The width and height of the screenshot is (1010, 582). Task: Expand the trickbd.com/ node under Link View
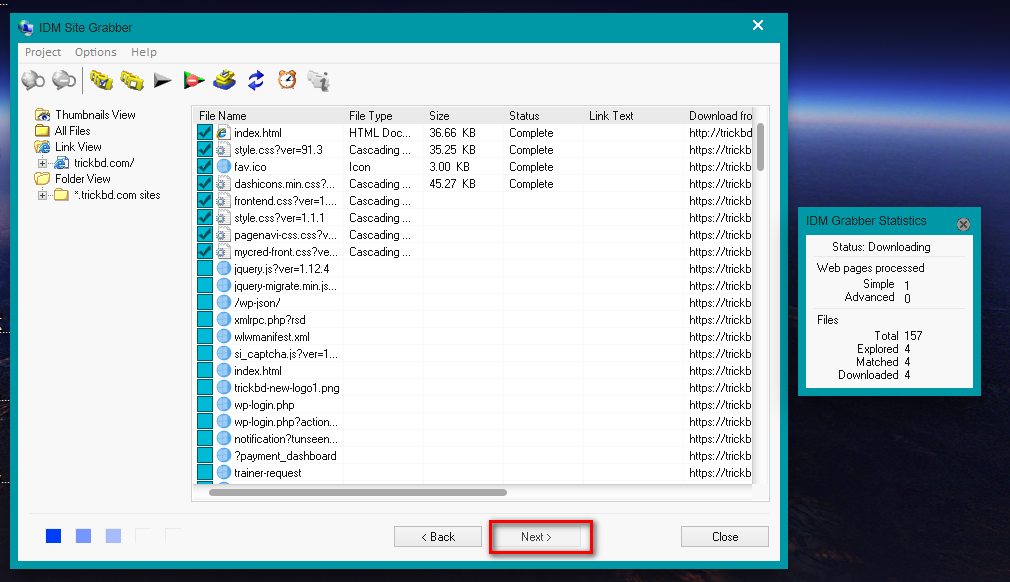[42, 163]
